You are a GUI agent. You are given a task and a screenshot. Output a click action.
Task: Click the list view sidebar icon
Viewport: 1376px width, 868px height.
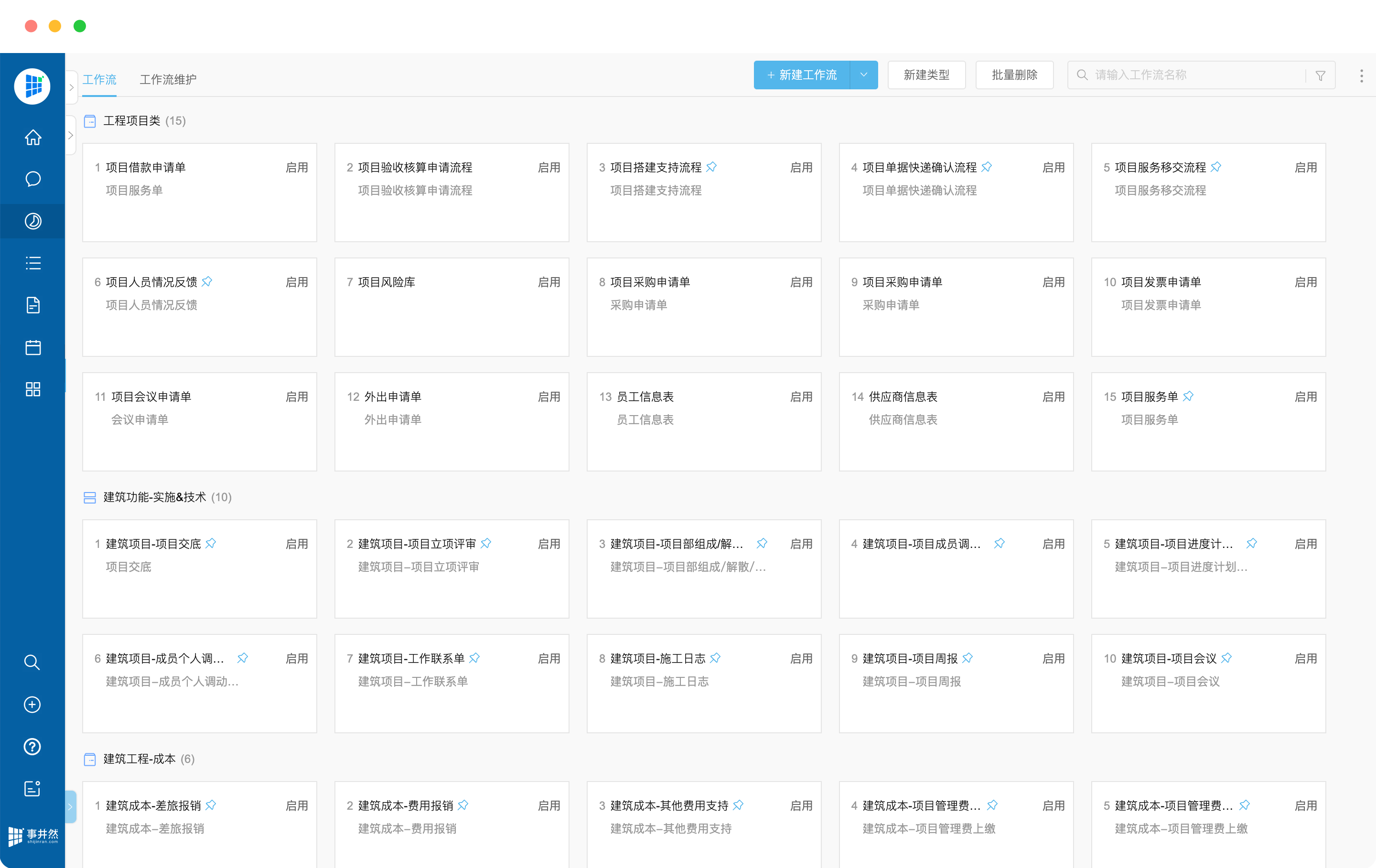pyautogui.click(x=32, y=263)
